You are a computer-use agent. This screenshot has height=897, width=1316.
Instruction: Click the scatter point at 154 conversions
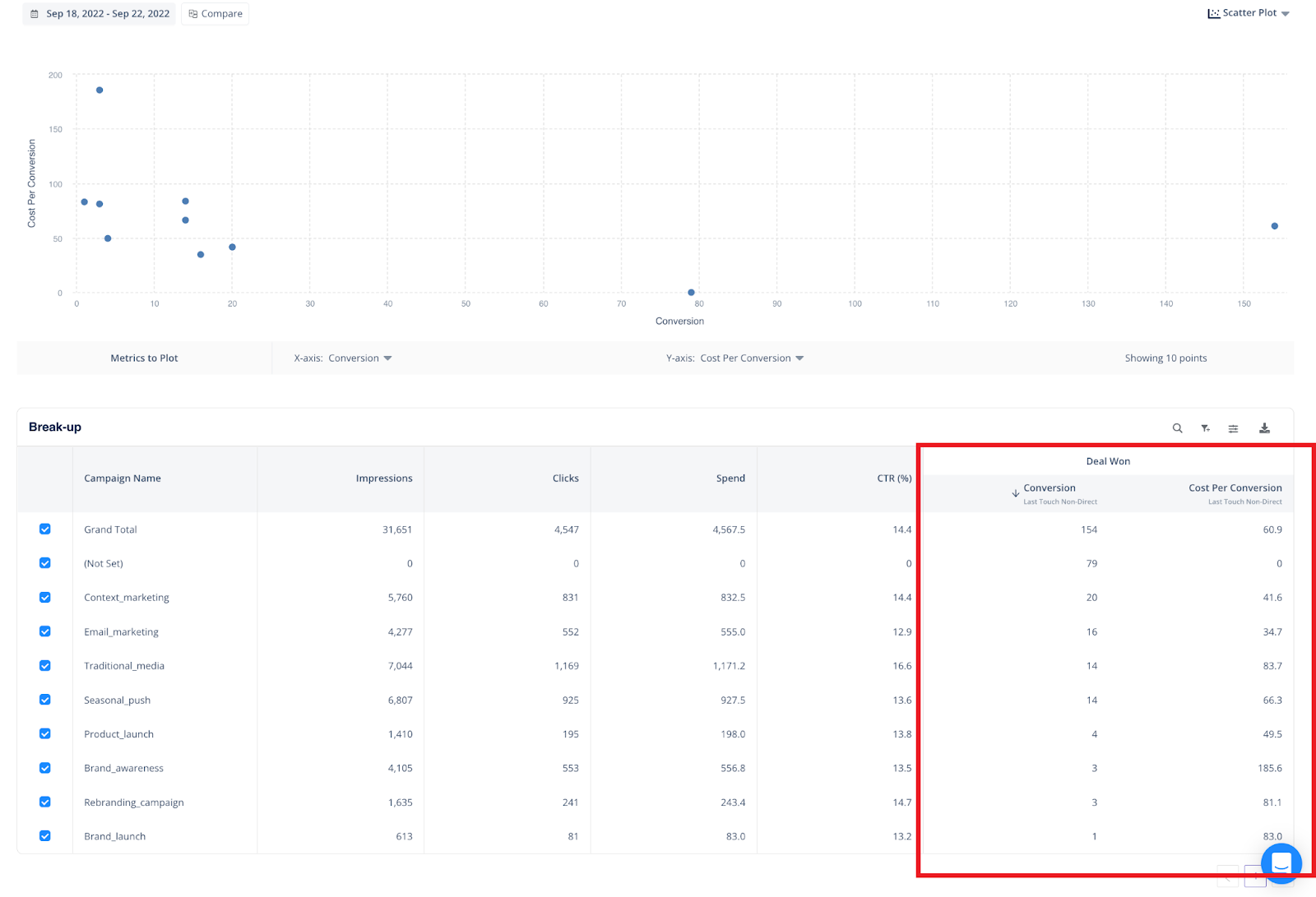1275,226
